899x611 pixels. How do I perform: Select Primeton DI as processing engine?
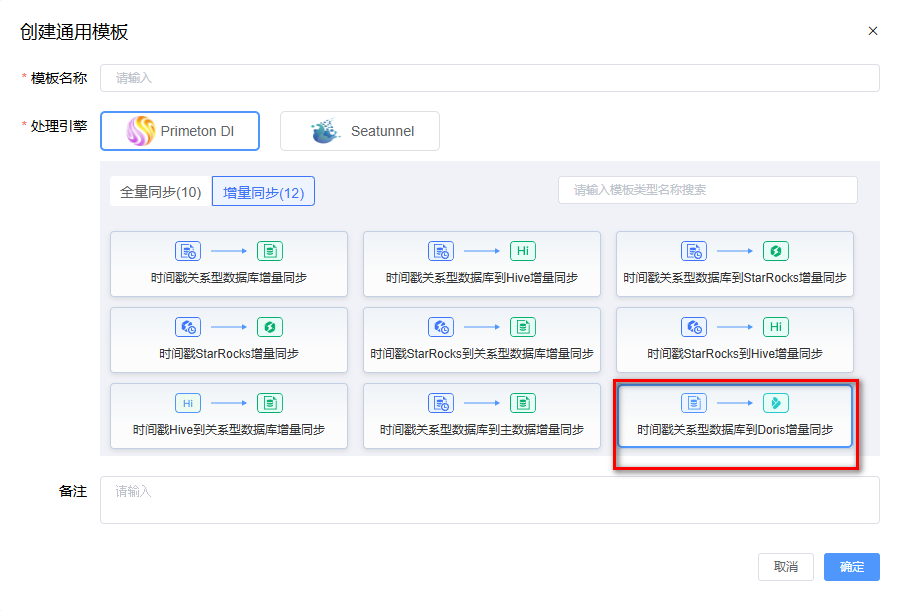point(180,131)
